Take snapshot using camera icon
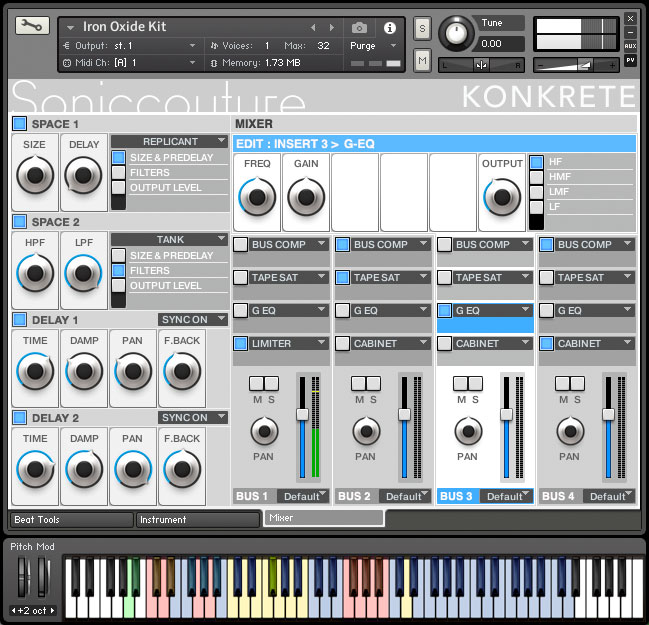Viewport: 649px width, 625px height. coord(359,28)
